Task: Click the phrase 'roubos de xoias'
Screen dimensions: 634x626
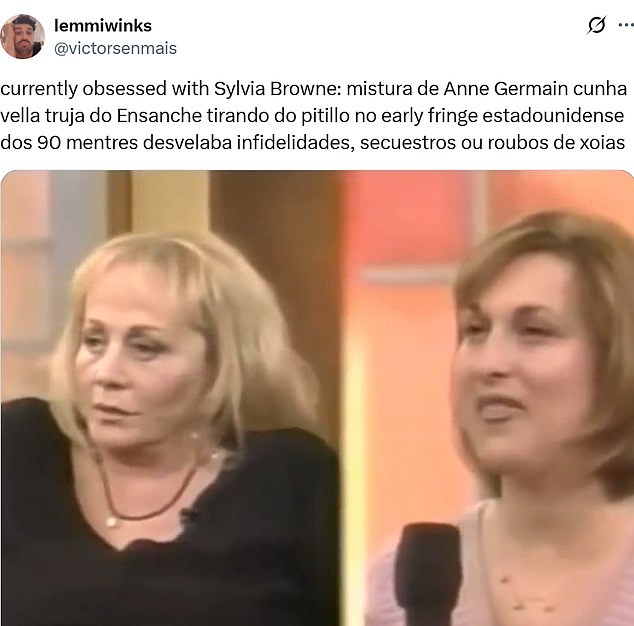Action: pyautogui.click(x=556, y=142)
